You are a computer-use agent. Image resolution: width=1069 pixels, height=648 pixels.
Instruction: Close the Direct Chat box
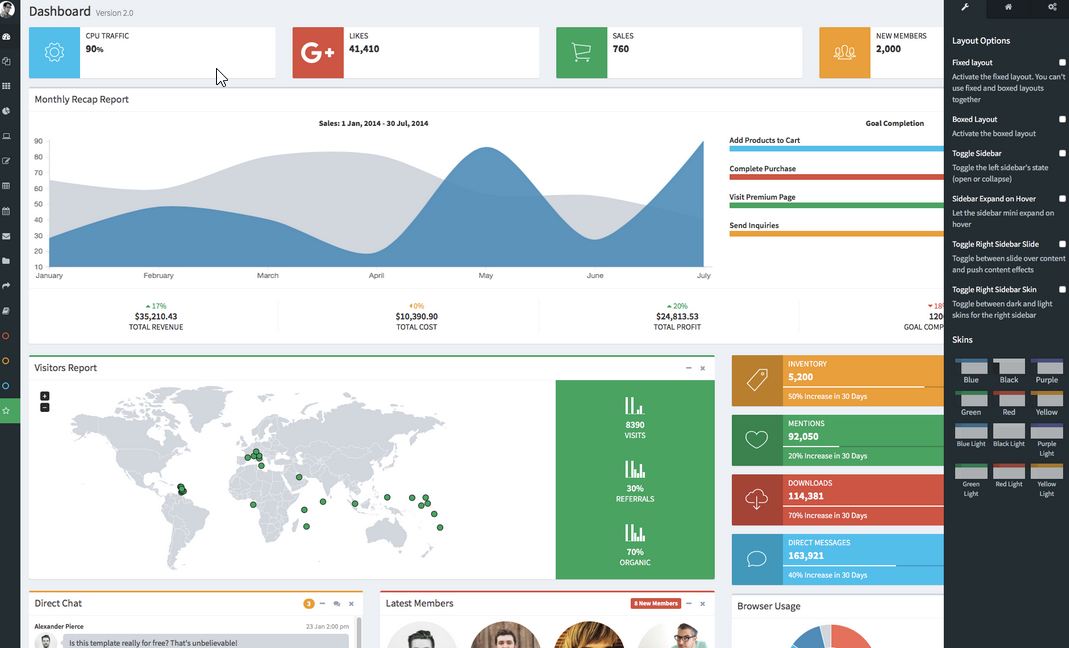(x=351, y=604)
